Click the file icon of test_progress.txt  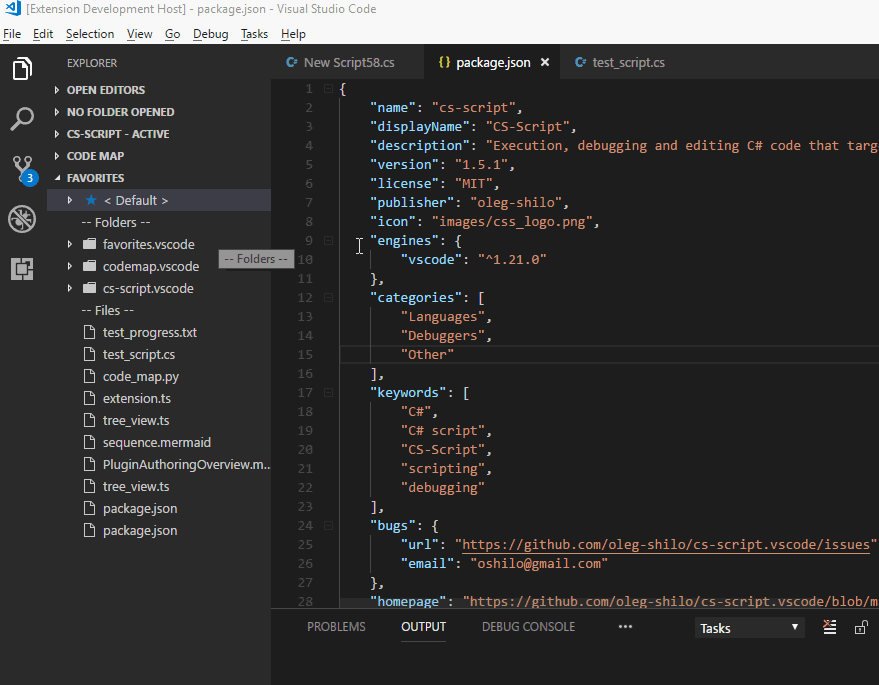[89, 332]
